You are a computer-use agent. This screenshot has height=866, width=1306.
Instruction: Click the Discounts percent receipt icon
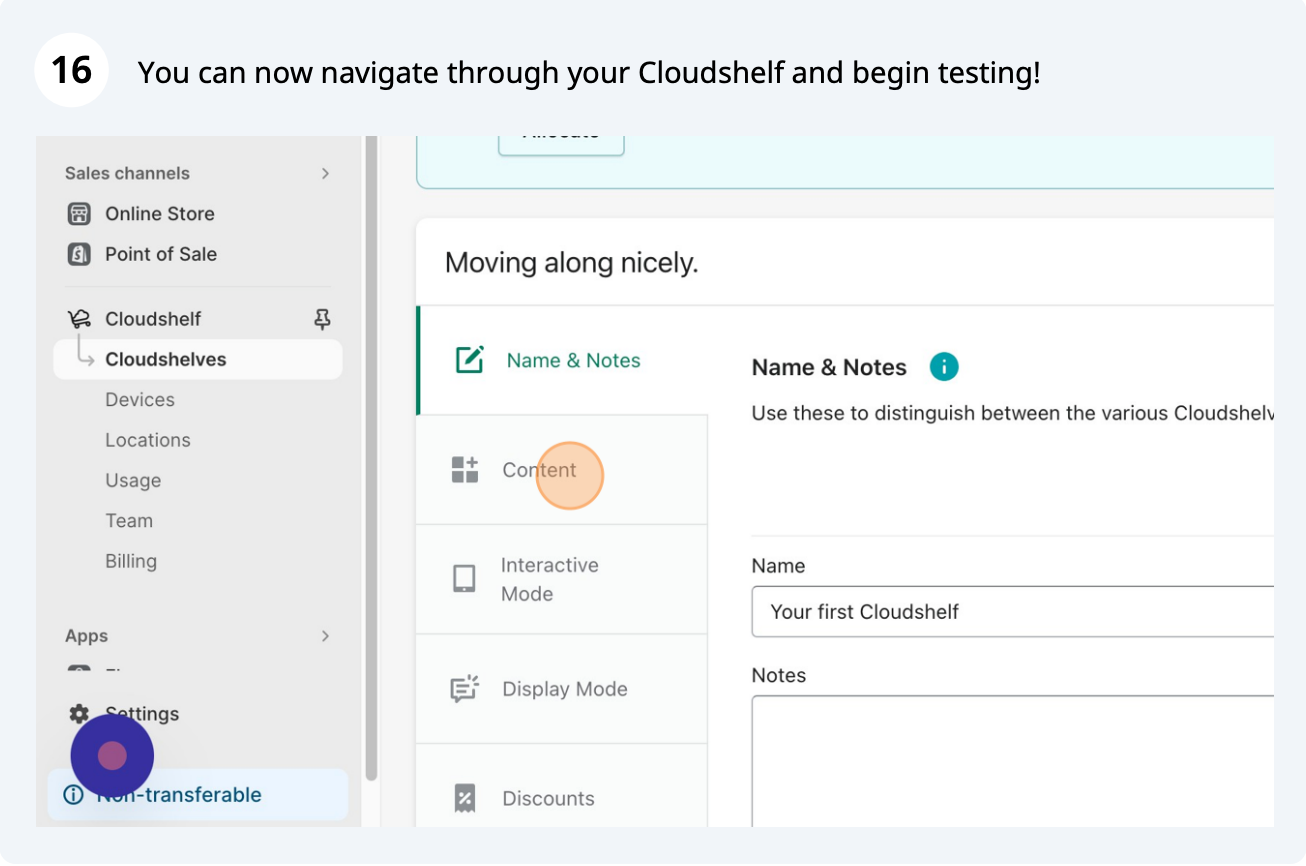point(464,798)
